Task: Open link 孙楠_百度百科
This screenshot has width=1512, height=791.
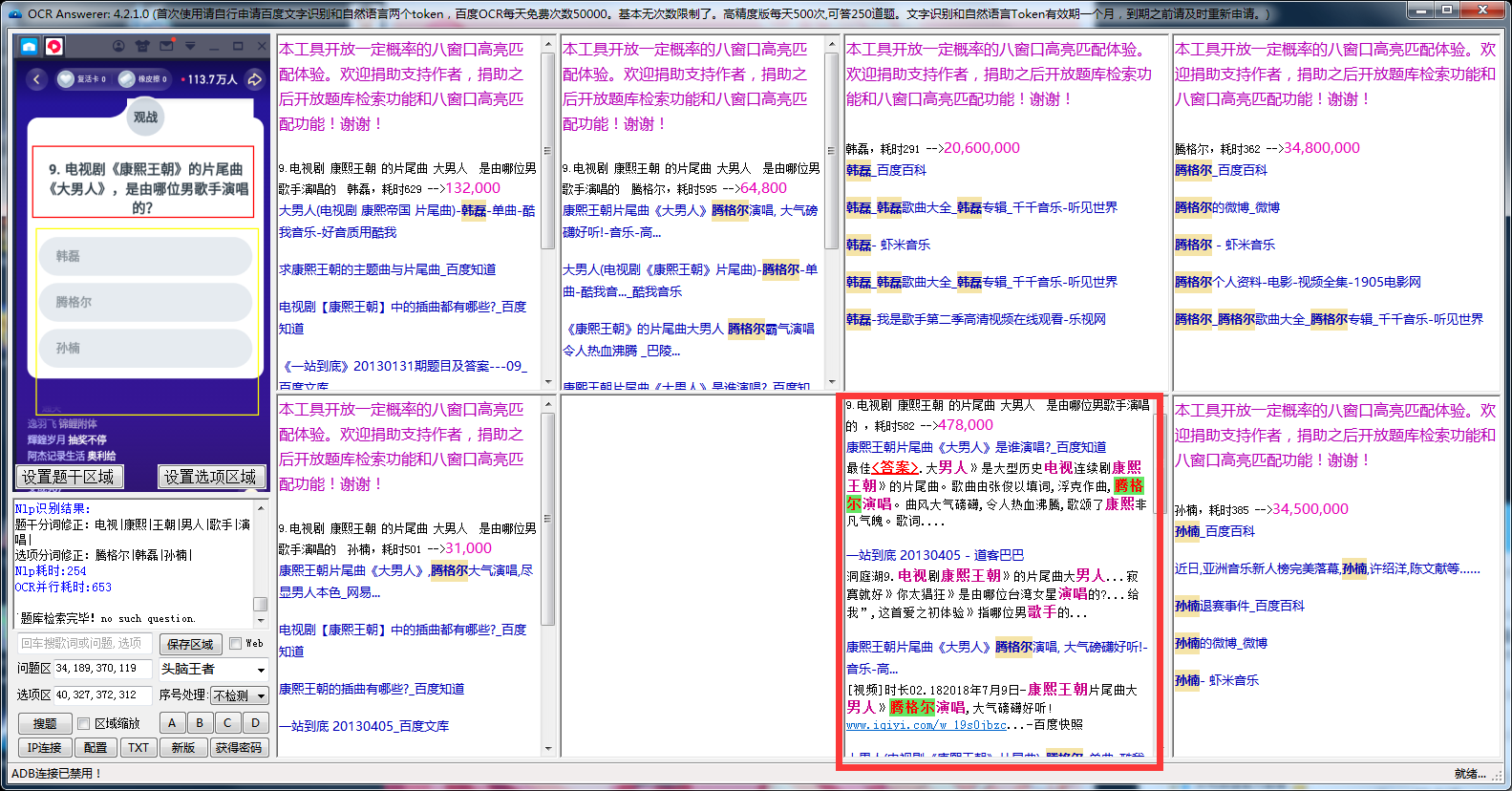Action: point(1214,531)
